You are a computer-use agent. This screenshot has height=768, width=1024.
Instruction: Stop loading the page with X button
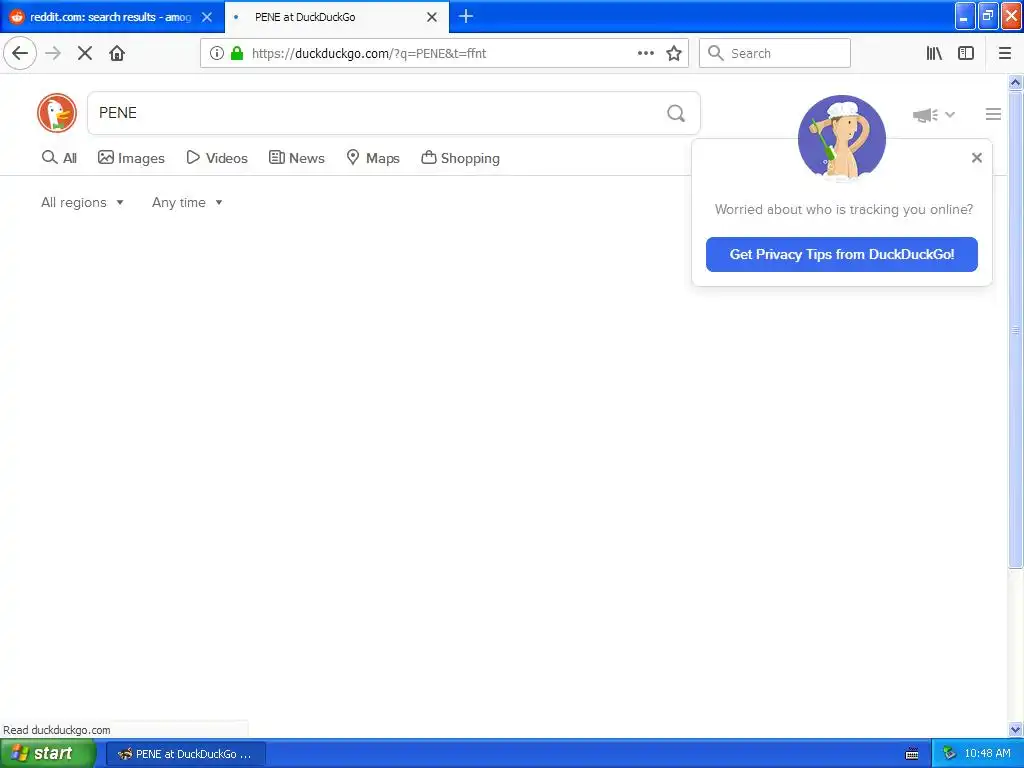pos(85,53)
